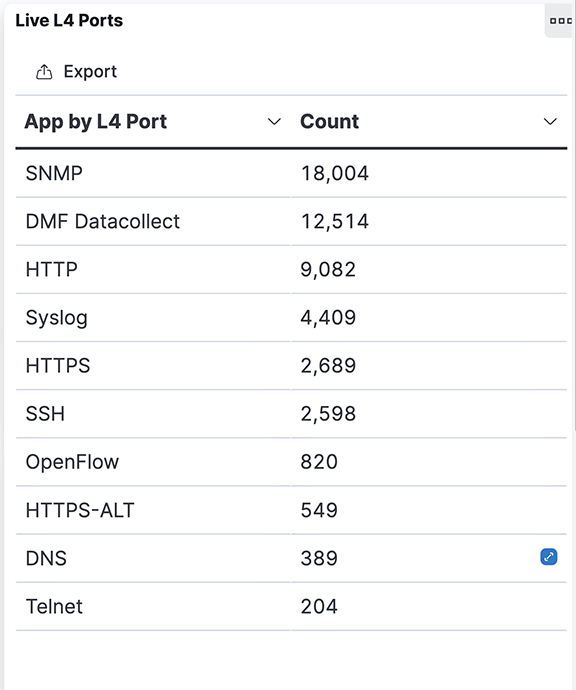Select the SSH row
Viewport: 576px width, 690px height.
point(291,414)
